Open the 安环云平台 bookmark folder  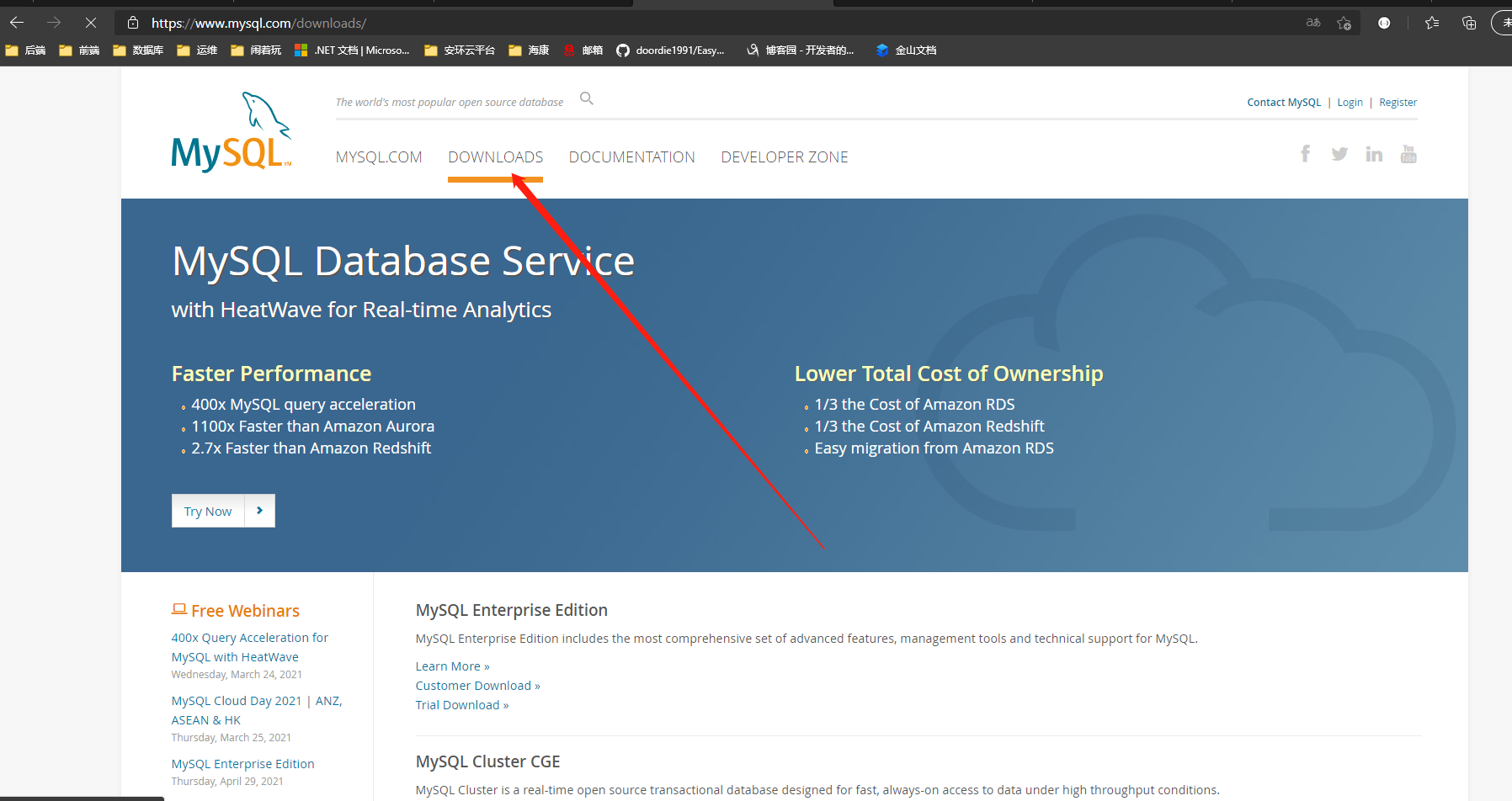click(460, 50)
